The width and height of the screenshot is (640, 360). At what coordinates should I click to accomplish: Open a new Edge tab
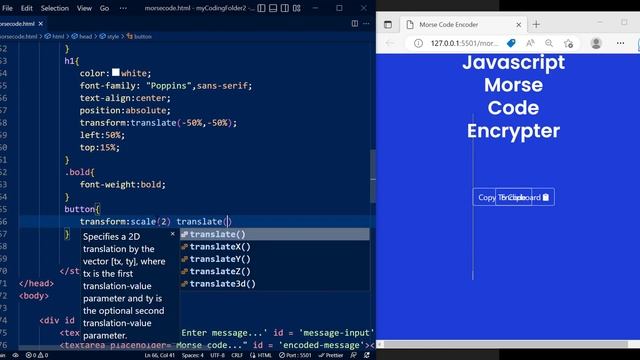[536, 24]
